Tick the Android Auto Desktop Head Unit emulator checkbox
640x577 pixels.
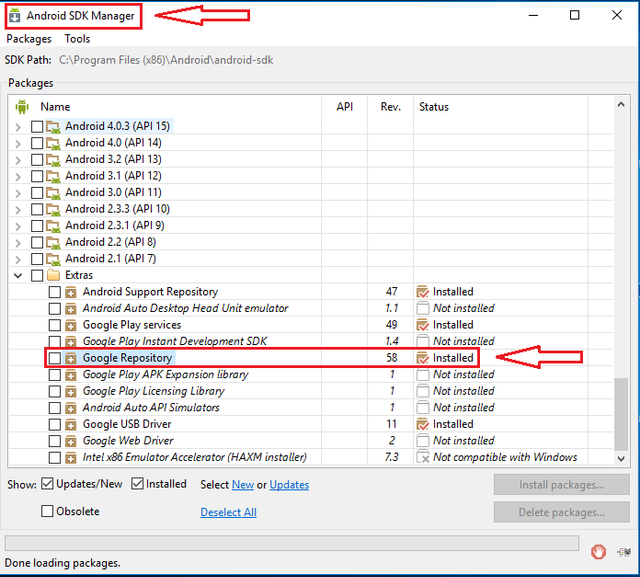[x=54, y=308]
